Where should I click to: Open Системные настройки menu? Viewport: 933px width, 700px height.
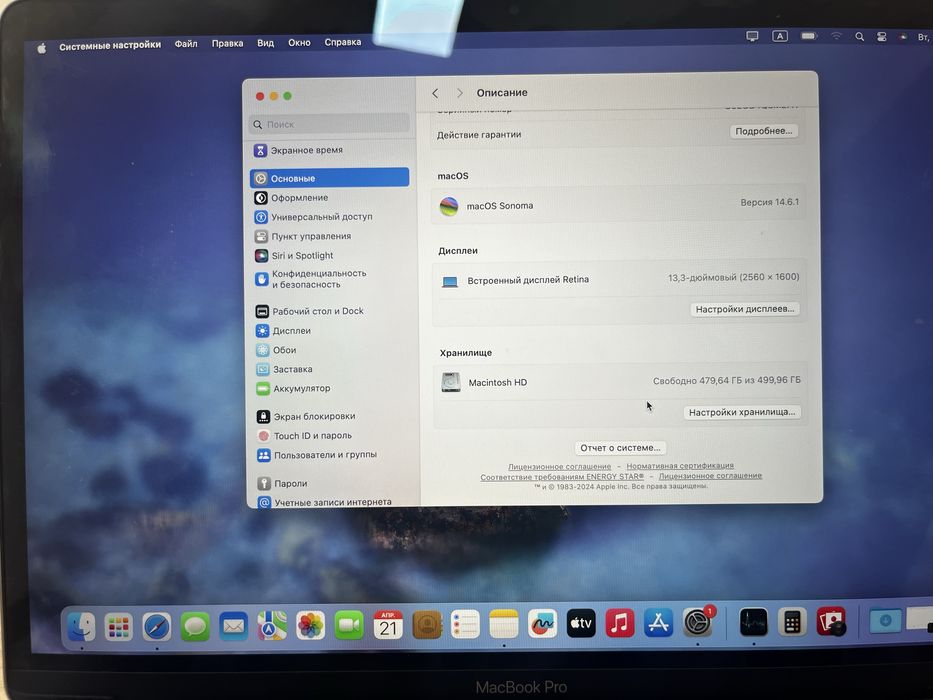pos(110,45)
